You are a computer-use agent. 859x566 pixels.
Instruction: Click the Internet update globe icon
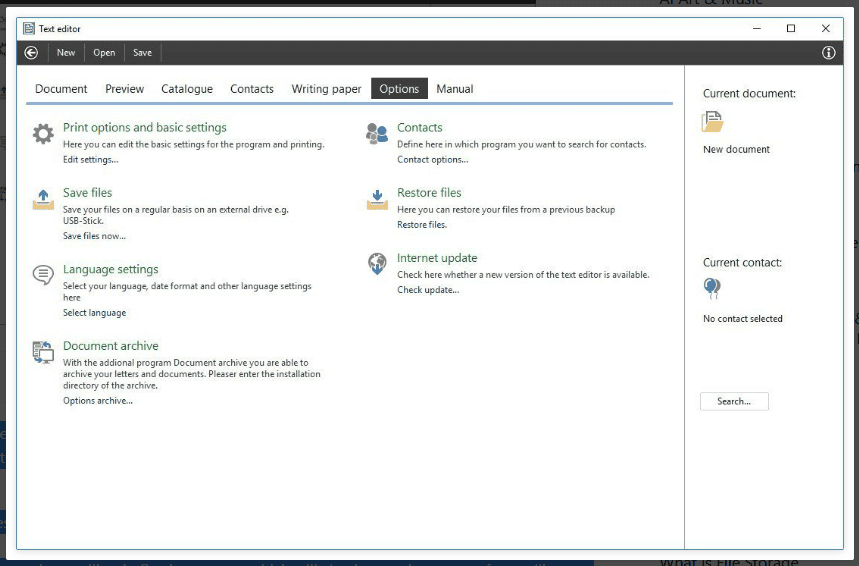pyautogui.click(x=377, y=264)
